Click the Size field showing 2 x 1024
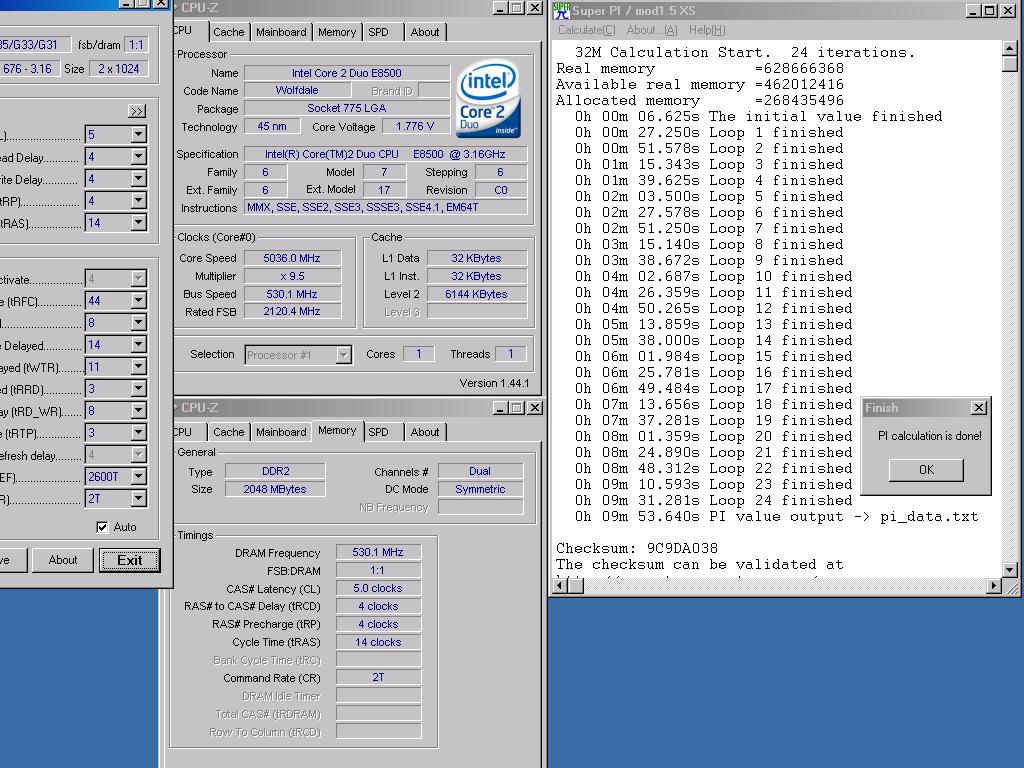The width and height of the screenshot is (1024, 768). (119, 69)
